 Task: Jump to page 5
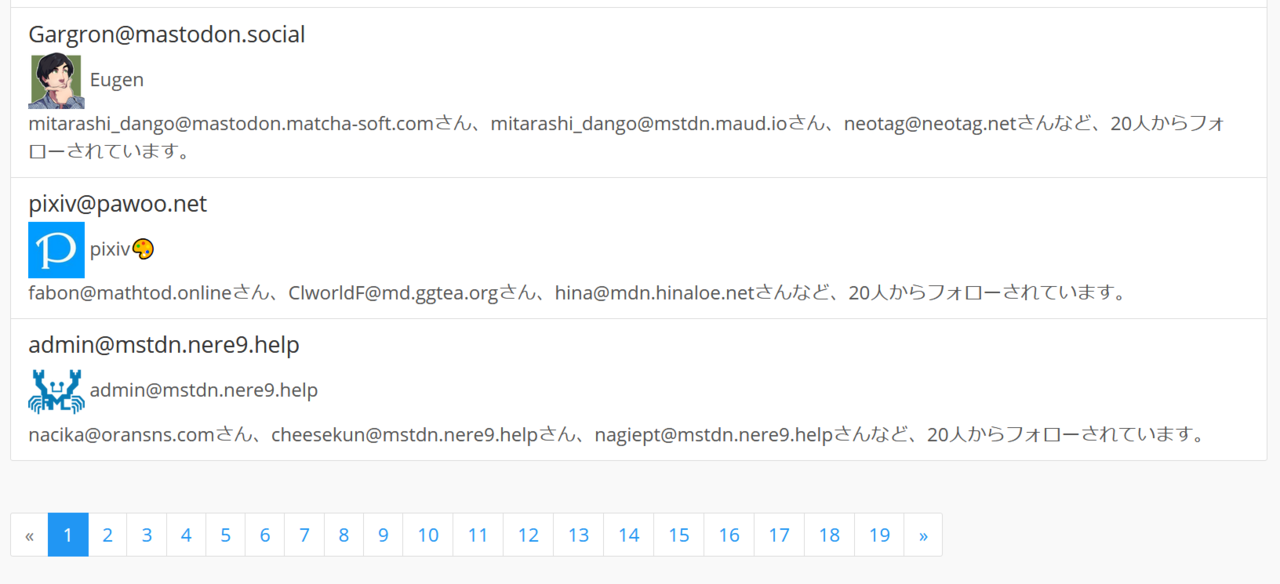pos(225,535)
